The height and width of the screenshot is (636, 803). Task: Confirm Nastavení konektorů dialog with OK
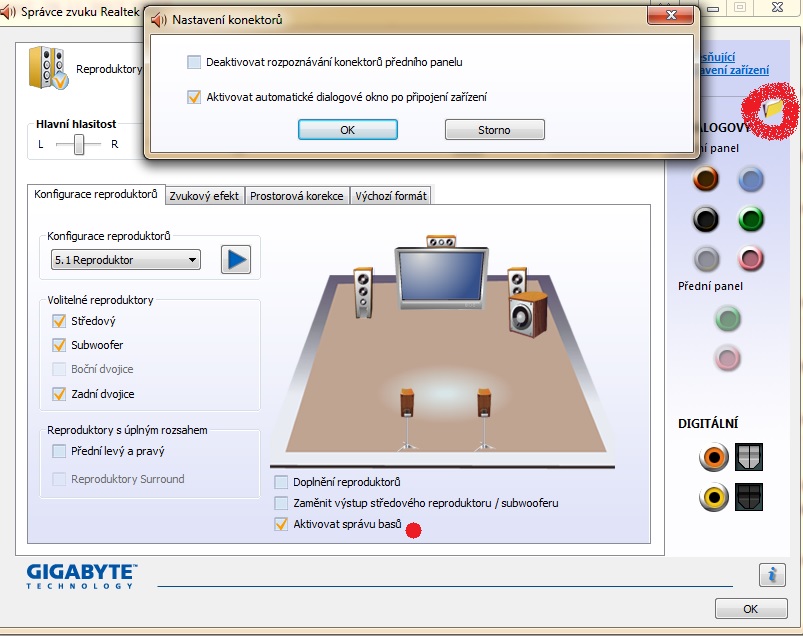tap(348, 130)
